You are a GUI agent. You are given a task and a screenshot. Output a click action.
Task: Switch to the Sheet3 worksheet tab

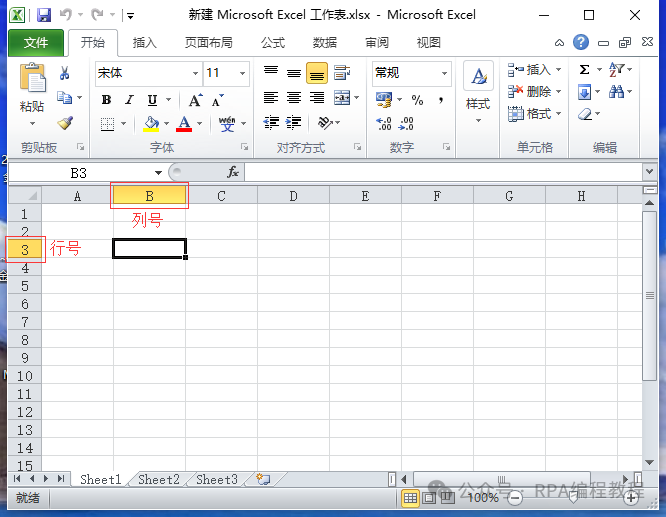point(217,480)
